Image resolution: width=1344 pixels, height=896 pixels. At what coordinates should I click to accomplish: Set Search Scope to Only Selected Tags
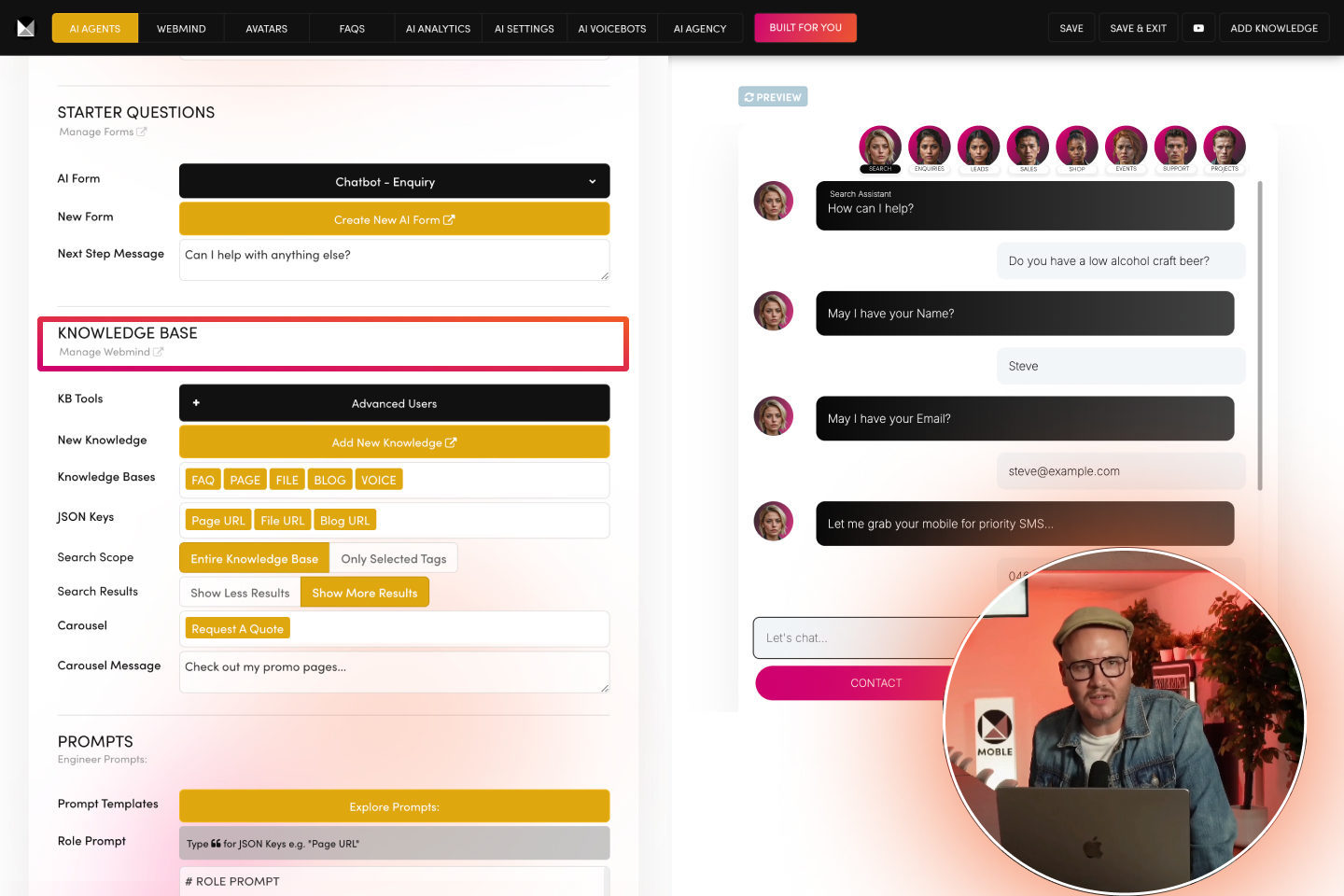(393, 558)
